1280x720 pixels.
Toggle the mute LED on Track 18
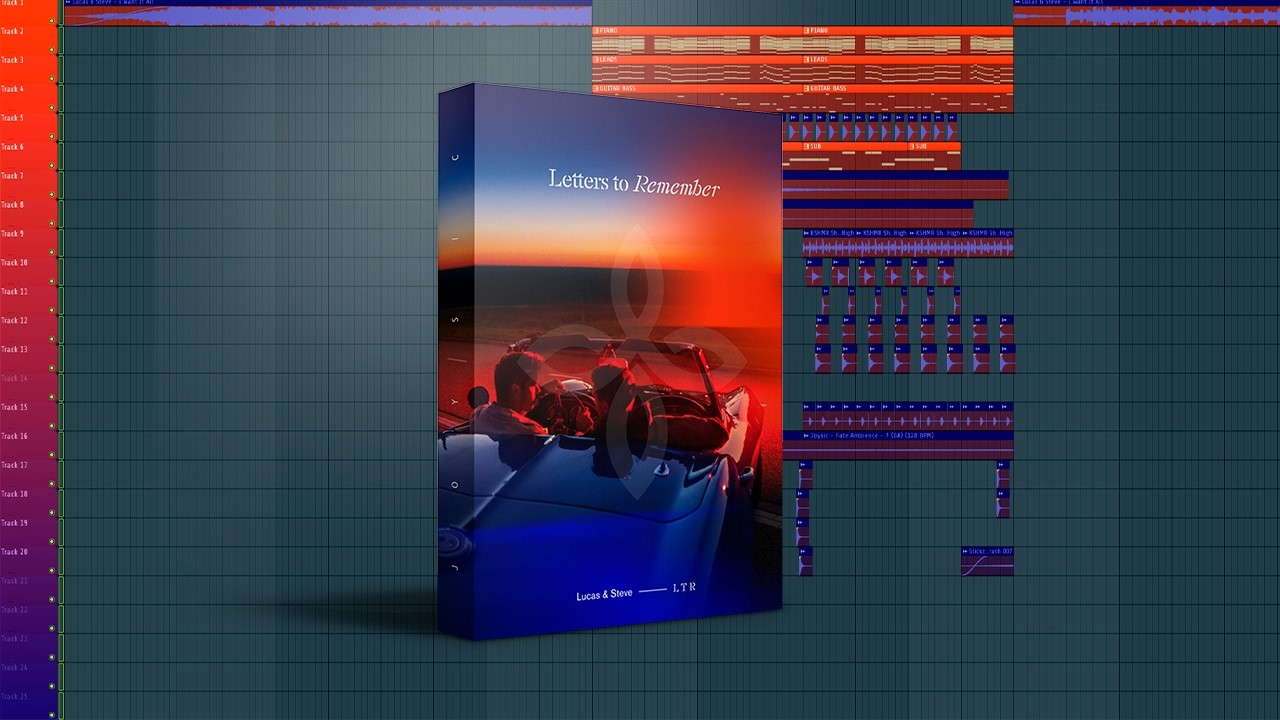(52, 513)
